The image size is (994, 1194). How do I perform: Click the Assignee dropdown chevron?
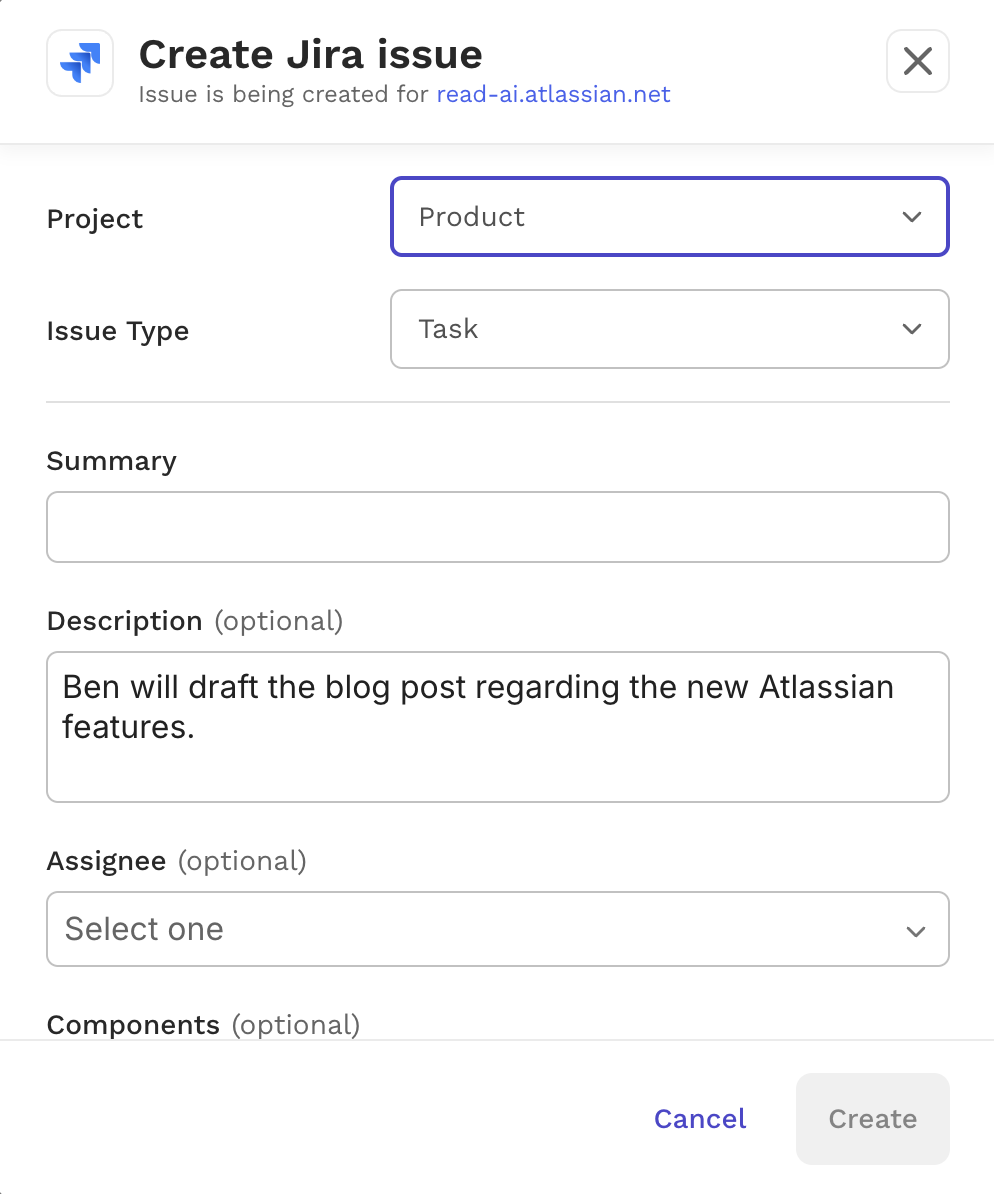coord(915,930)
